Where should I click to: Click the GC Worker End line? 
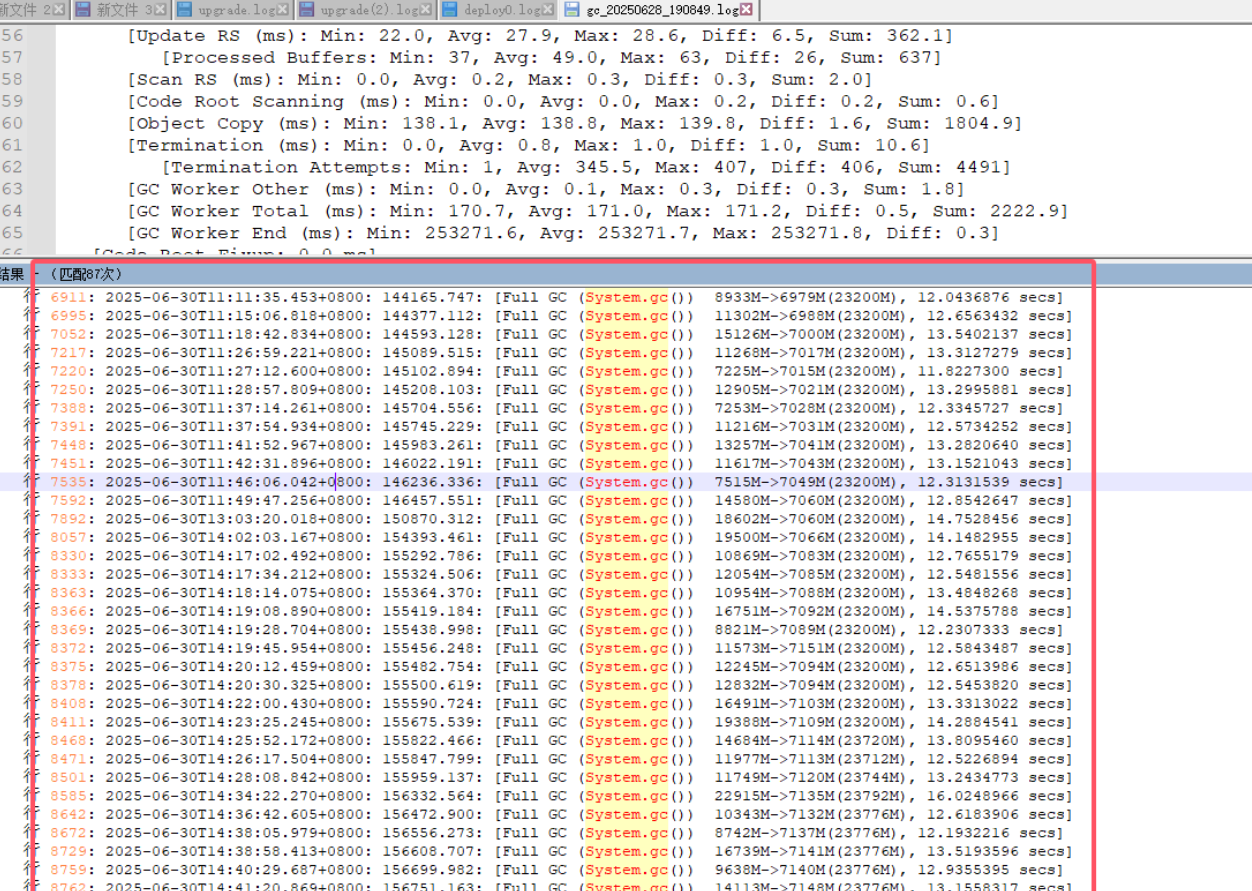pos(563,233)
